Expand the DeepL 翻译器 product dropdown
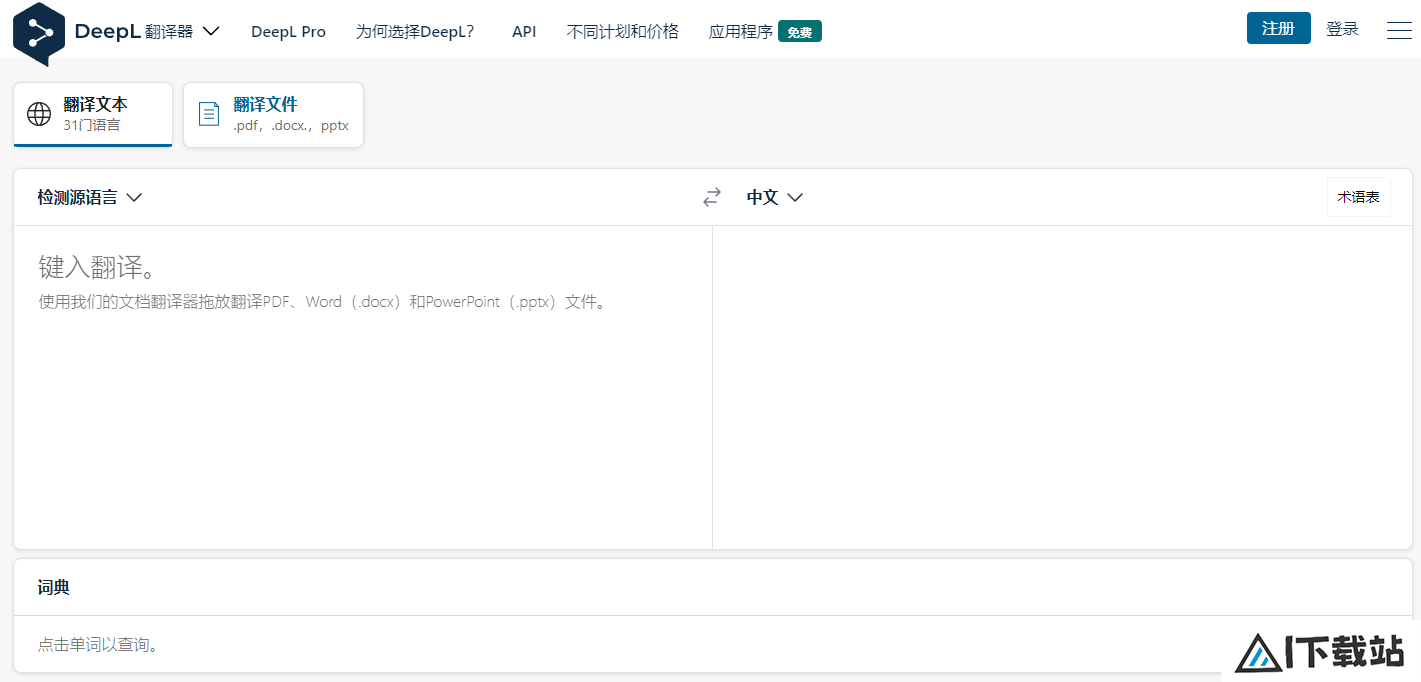Image resolution: width=1421 pixels, height=682 pixels. (147, 31)
